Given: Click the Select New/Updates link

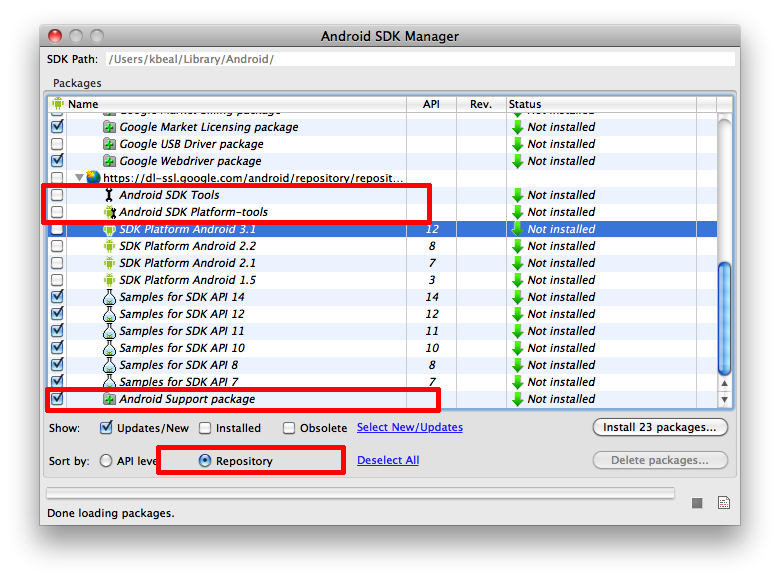Looking at the screenshot, I should click(x=410, y=427).
